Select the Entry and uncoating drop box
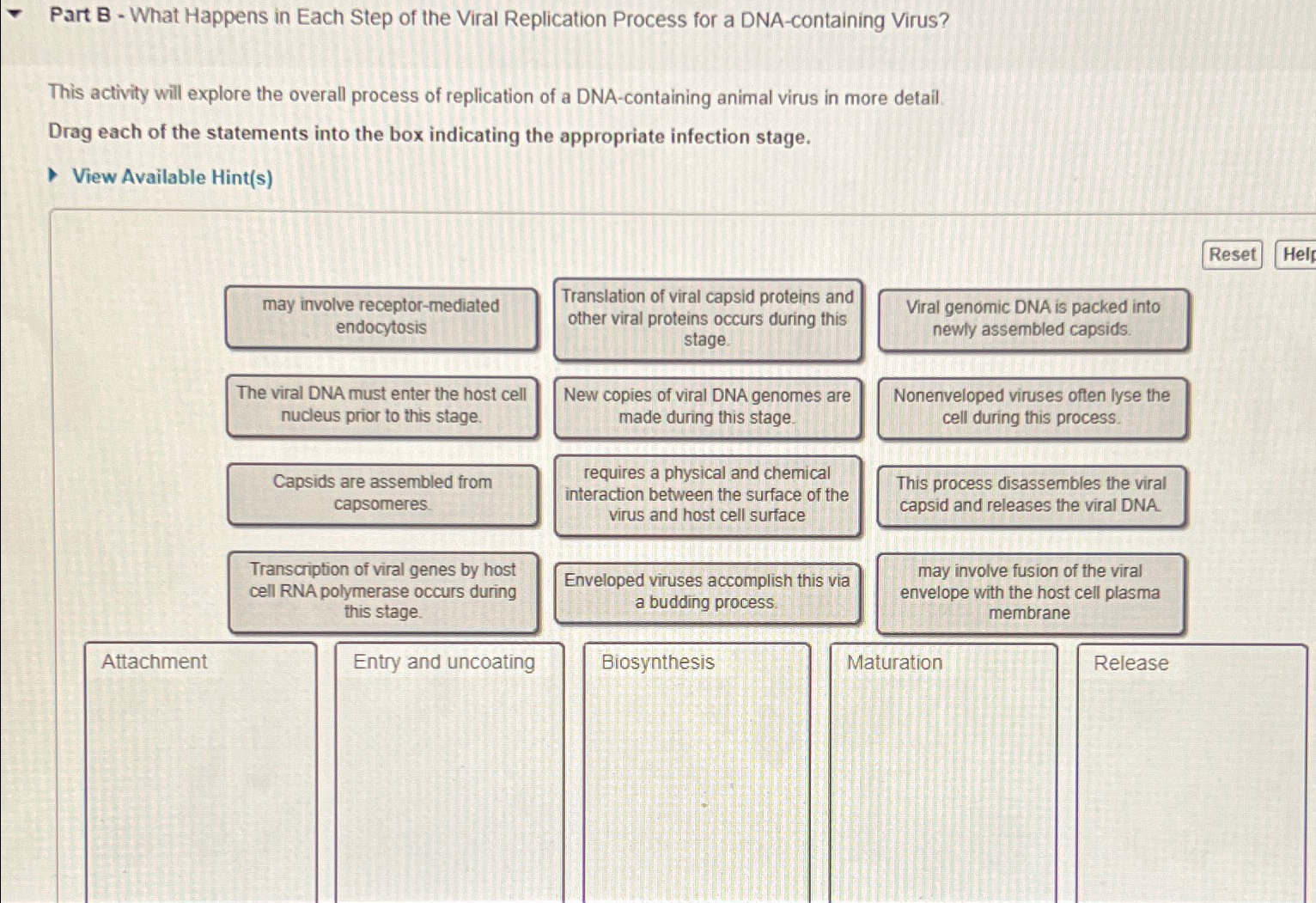This screenshot has height=903, width=1316. tap(447, 765)
